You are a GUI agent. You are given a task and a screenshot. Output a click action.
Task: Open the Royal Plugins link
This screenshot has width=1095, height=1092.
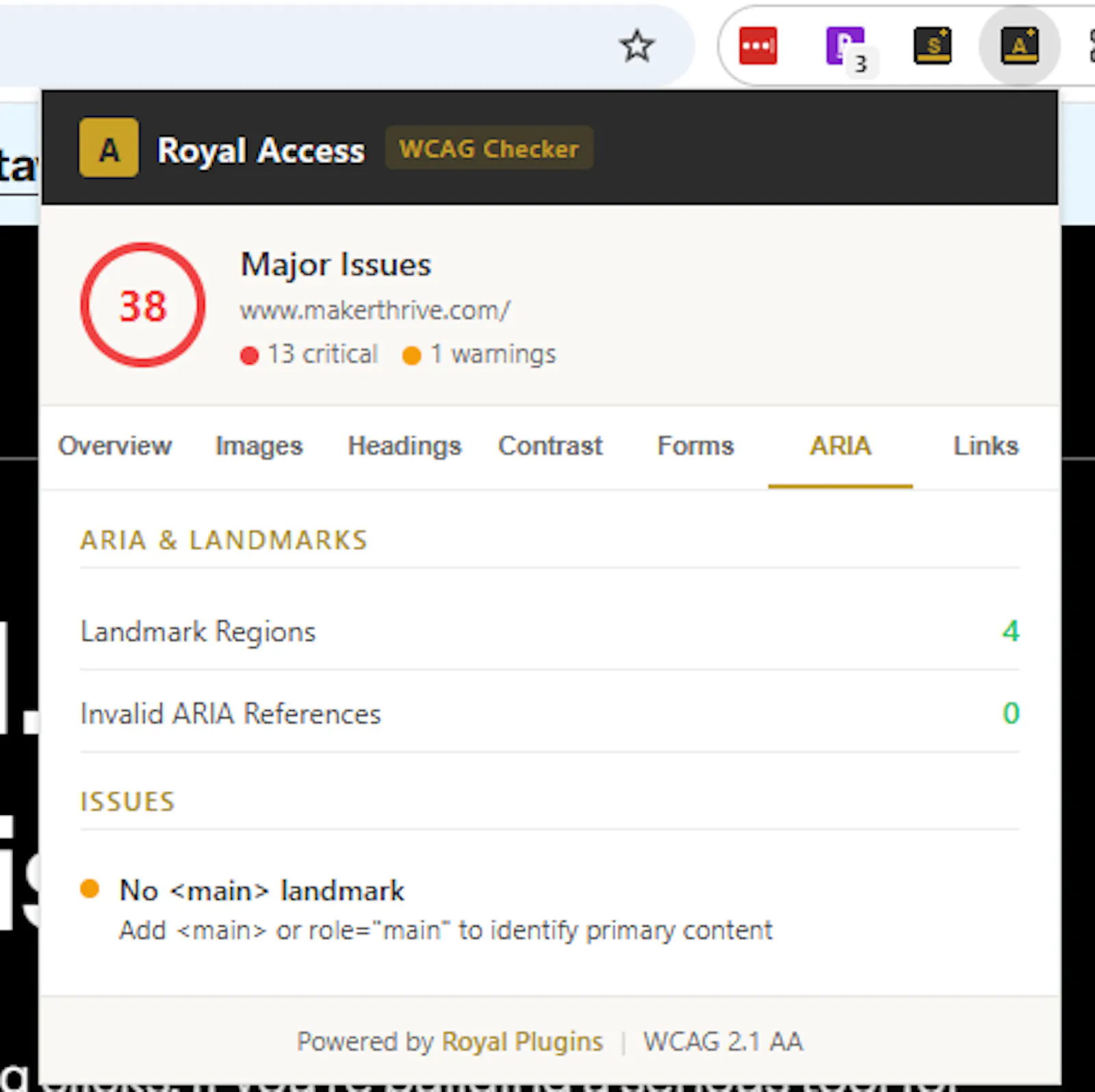(522, 1041)
